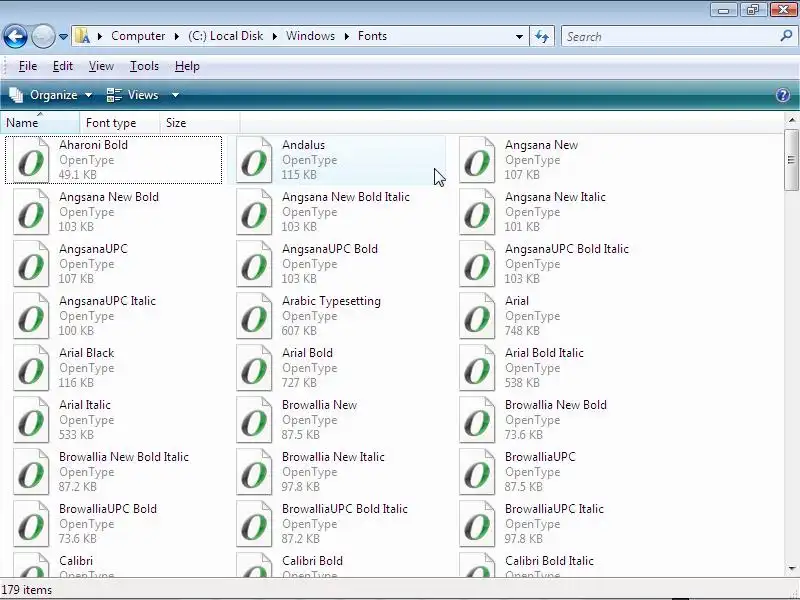
Task: Select the Browallia New Bold font icon
Action: [477, 420]
